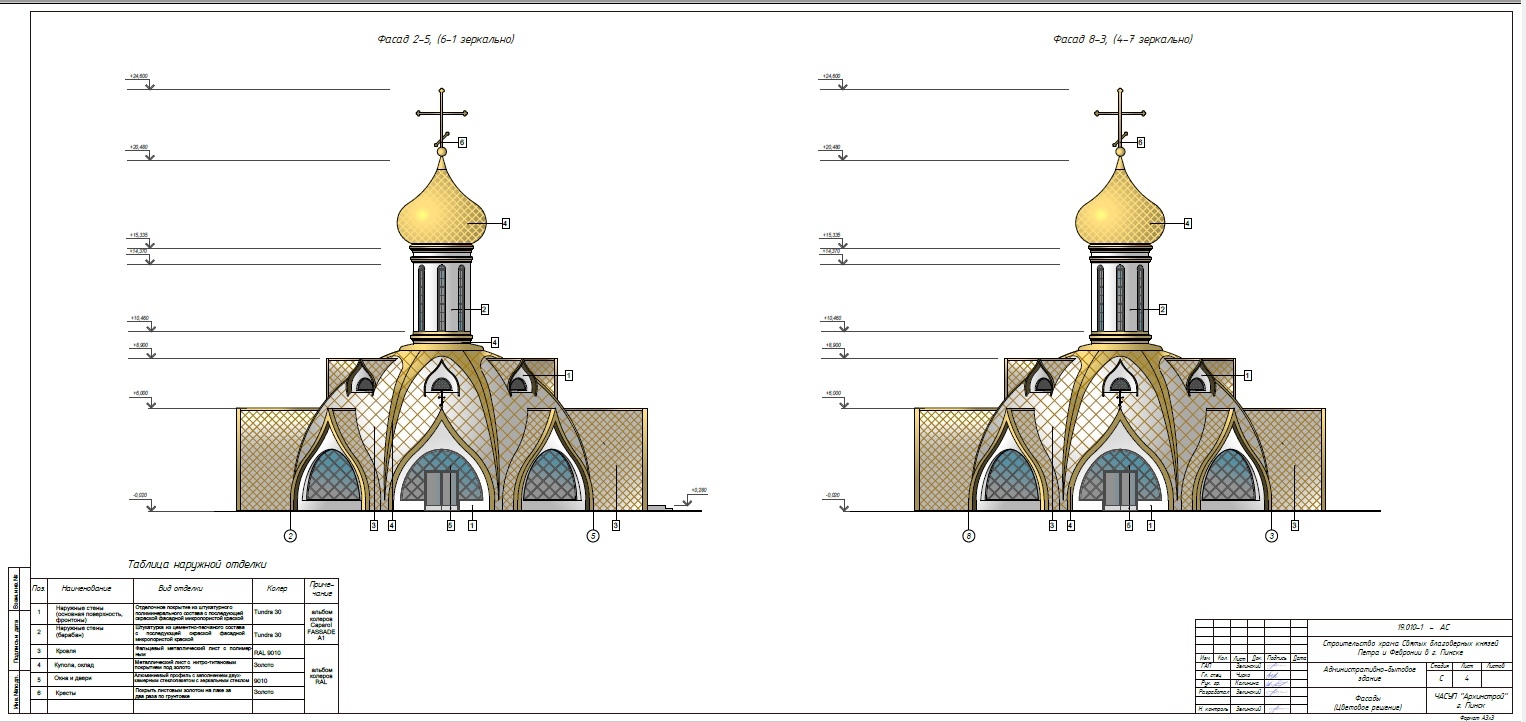The width and height of the screenshot is (1526, 722).
Task: Click the 'Колер' column header
Action: tap(277, 589)
